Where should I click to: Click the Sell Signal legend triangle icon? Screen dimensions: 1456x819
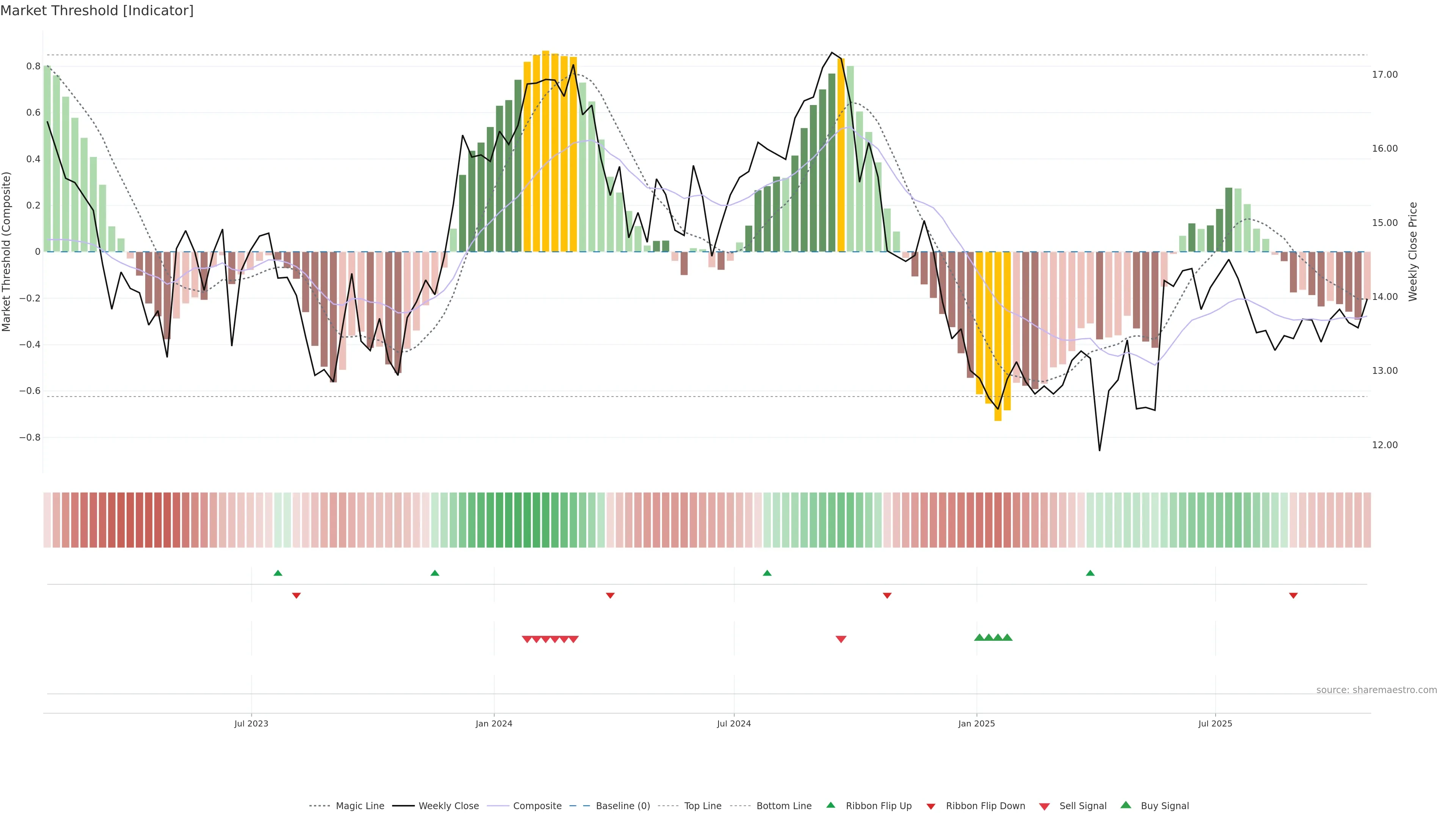coord(1044,806)
